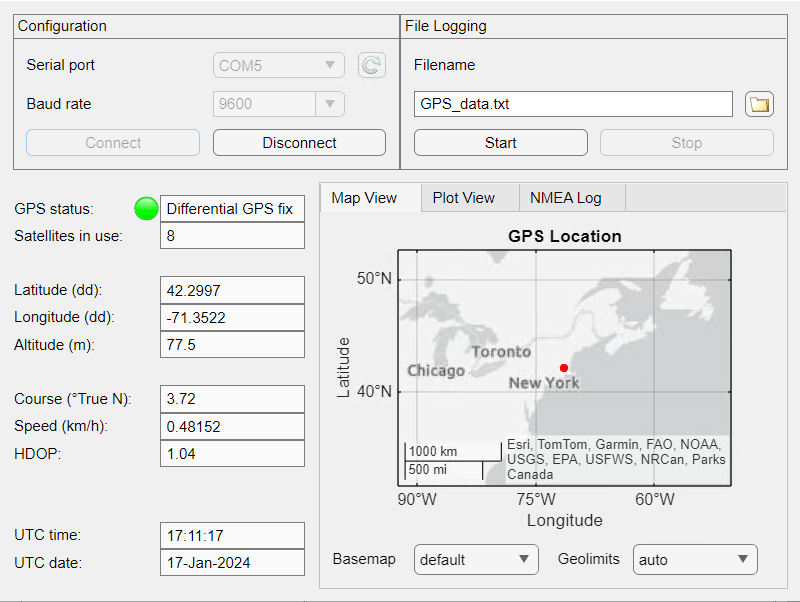The width and height of the screenshot is (800, 602).
Task: Switch to the Plot View tab
Action: click(464, 198)
